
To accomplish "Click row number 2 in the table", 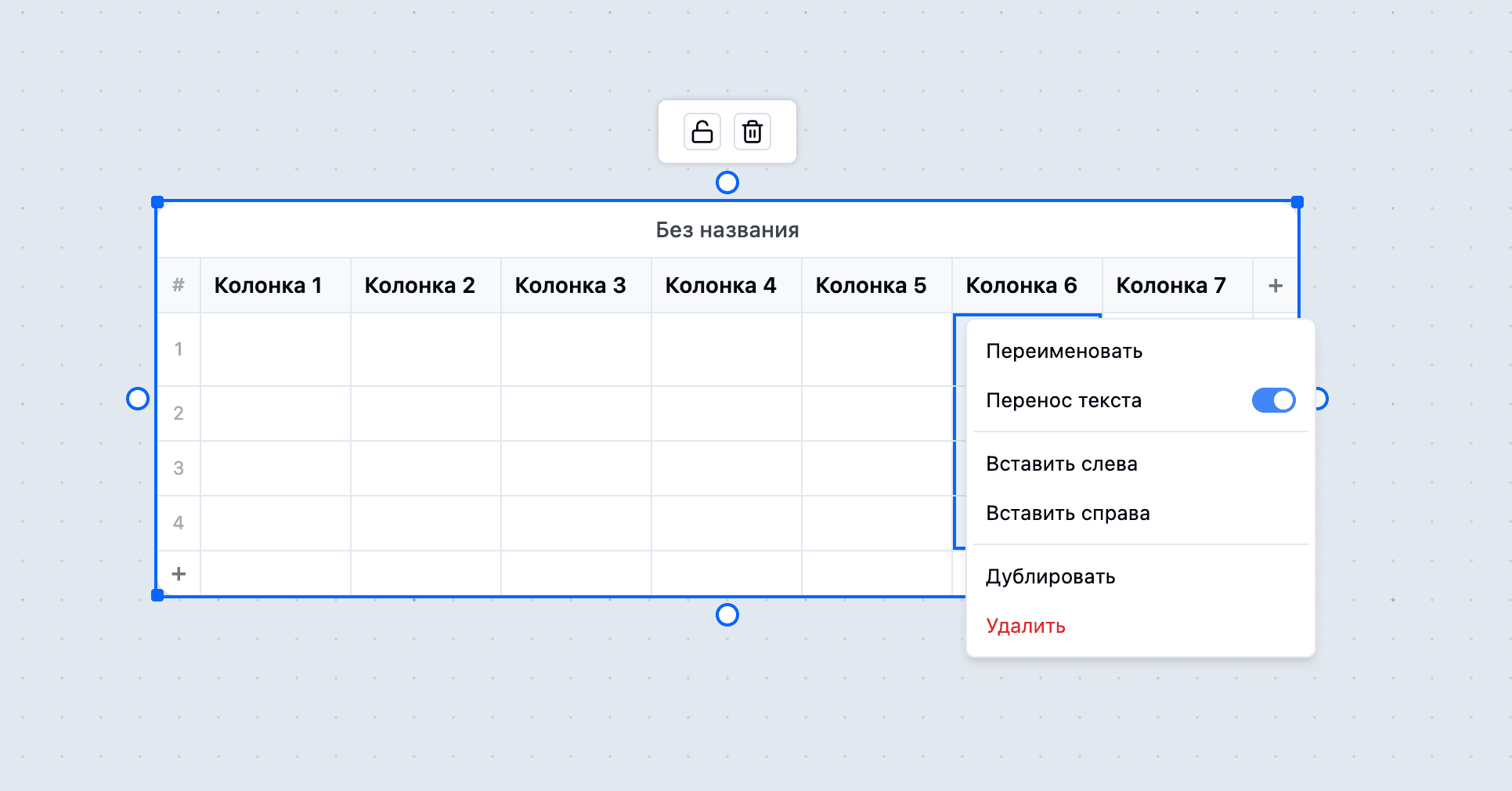I will tap(179, 414).
